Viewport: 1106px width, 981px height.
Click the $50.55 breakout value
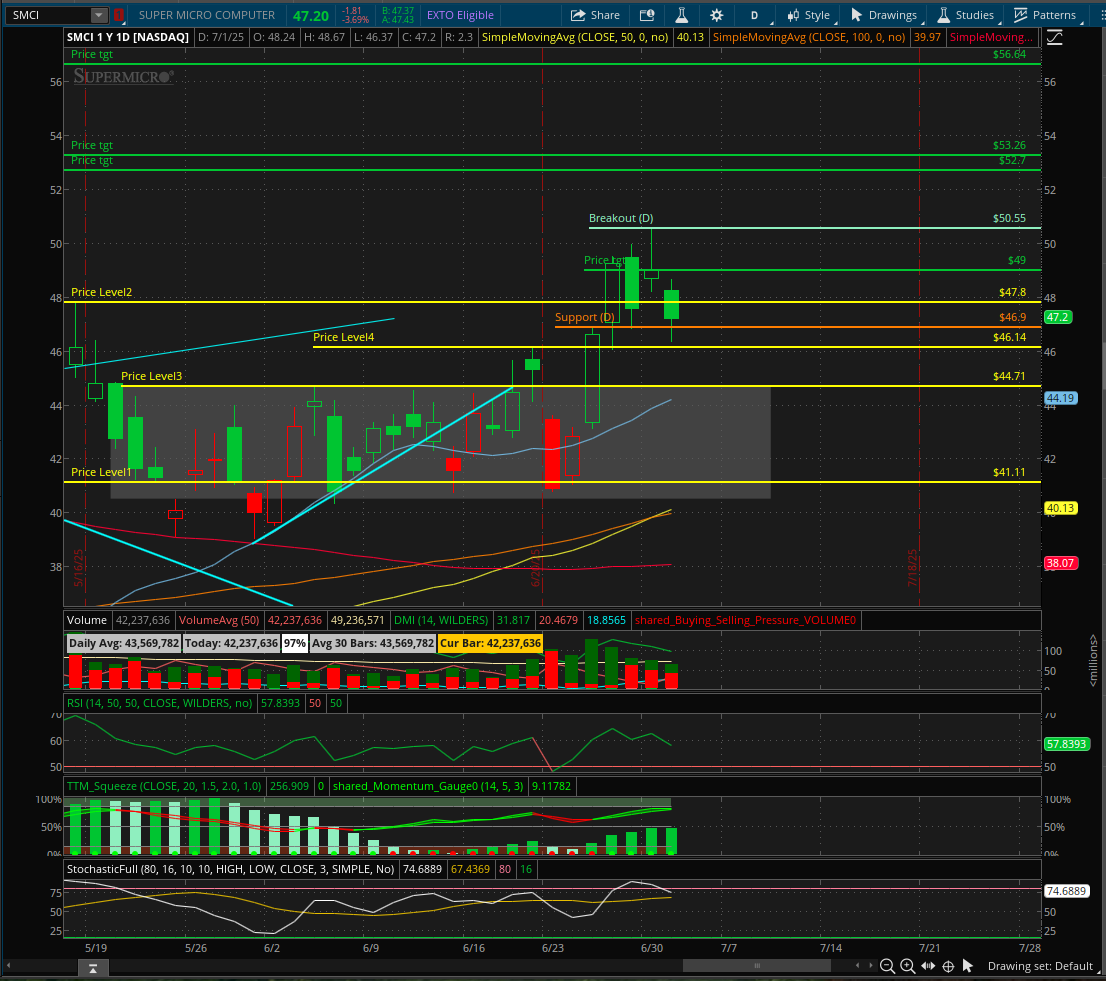(1009, 219)
